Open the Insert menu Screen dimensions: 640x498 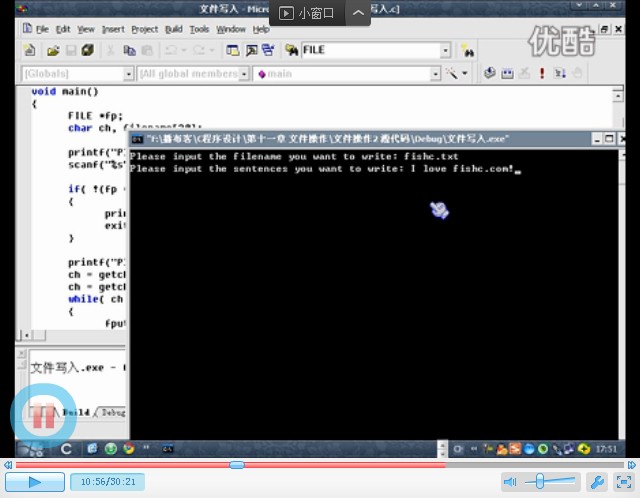click(x=113, y=29)
